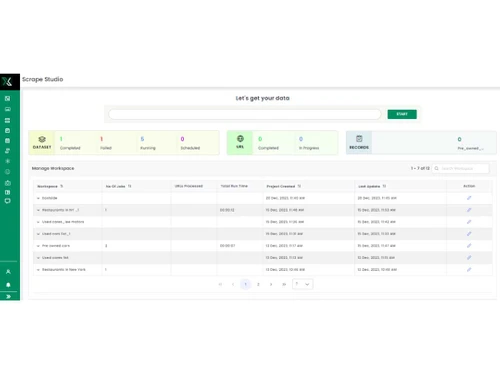Go to the next page arrow

pos(271,284)
